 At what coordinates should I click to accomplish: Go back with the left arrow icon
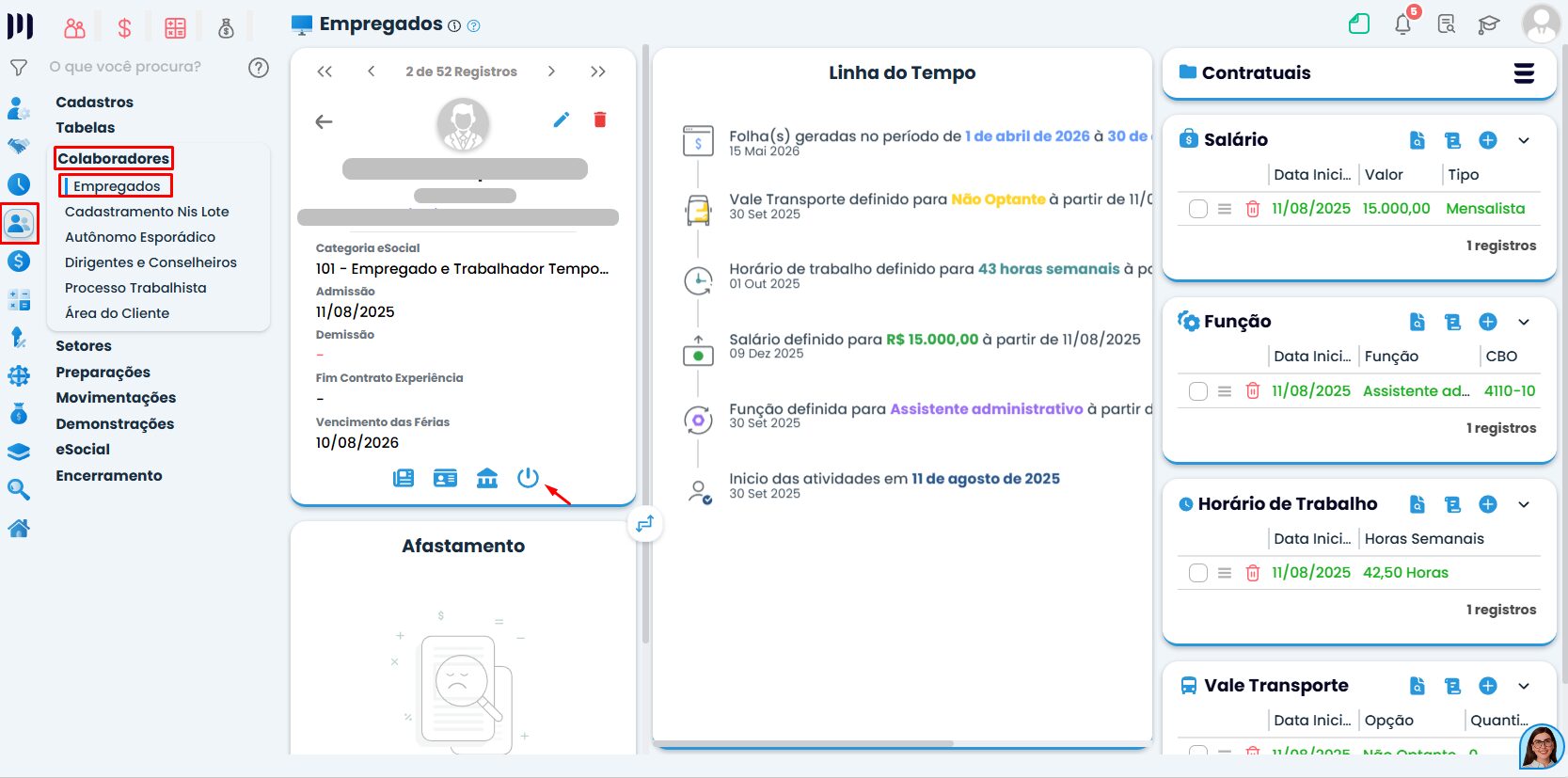click(x=324, y=121)
